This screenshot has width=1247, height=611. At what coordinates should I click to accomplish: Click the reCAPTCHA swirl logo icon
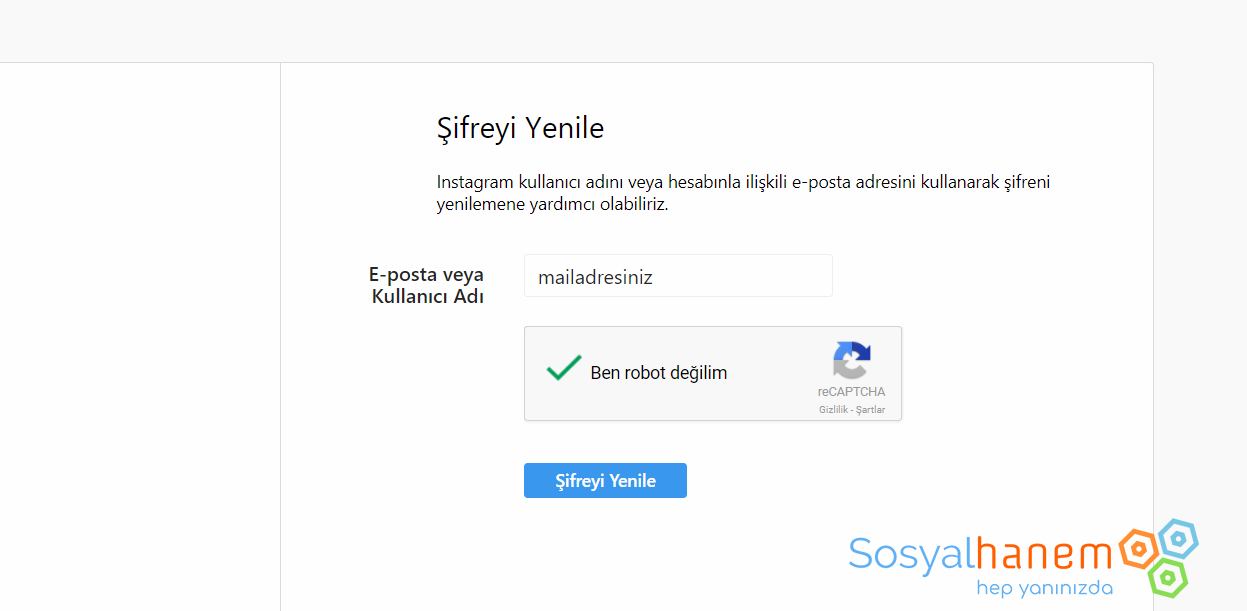852,361
